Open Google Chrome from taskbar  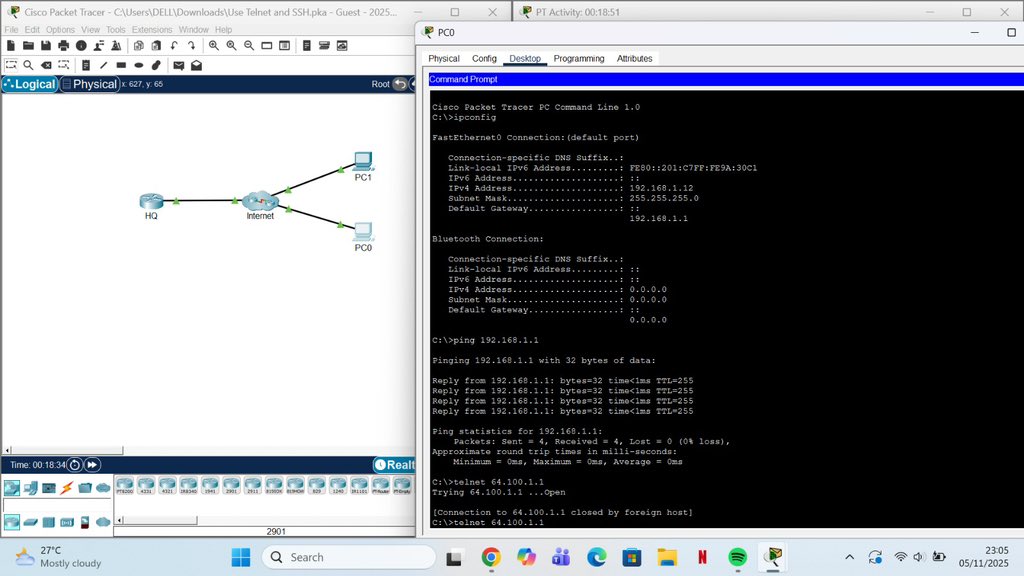pos(491,557)
